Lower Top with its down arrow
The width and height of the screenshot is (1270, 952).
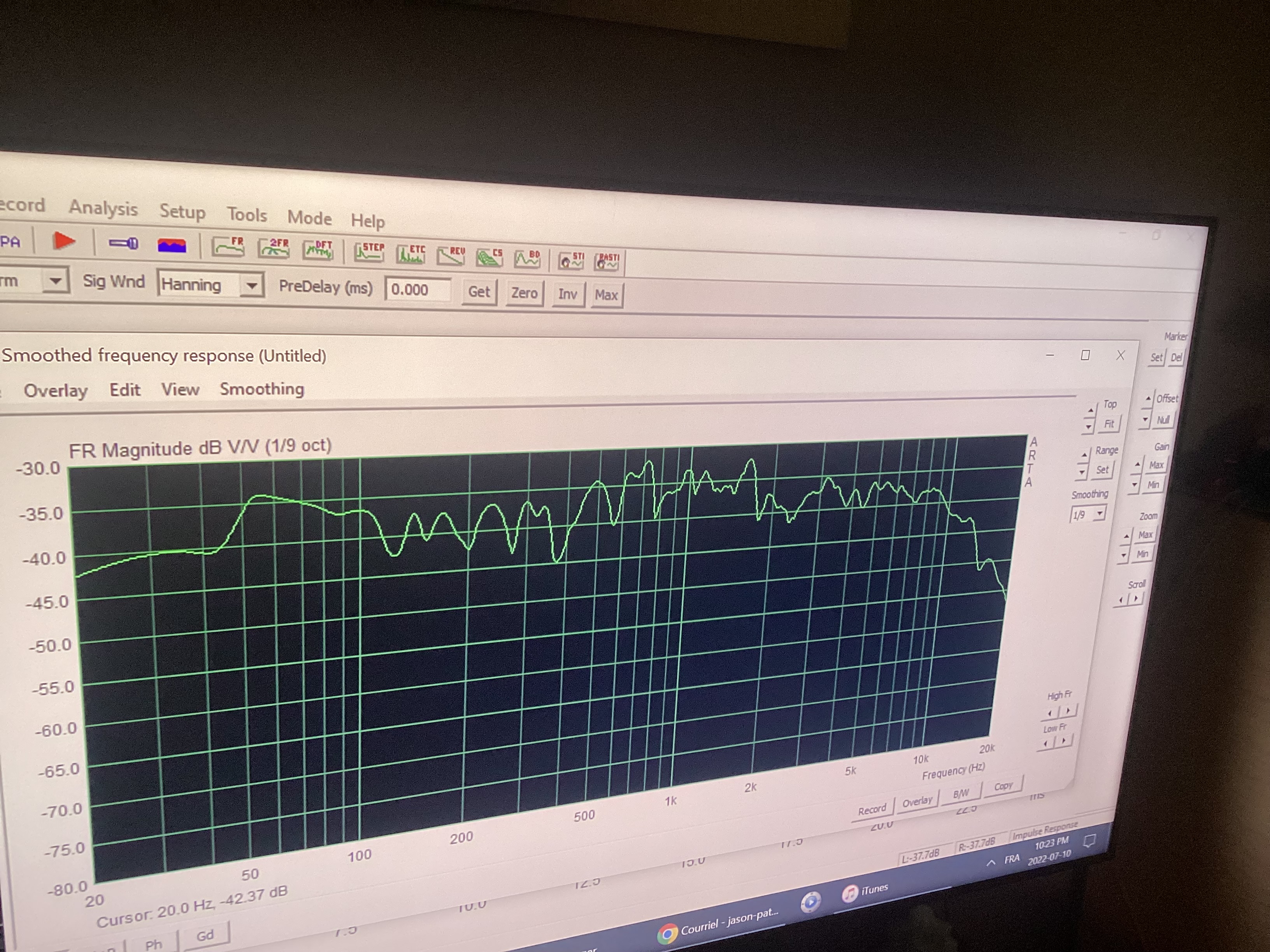pos(1089,427)
